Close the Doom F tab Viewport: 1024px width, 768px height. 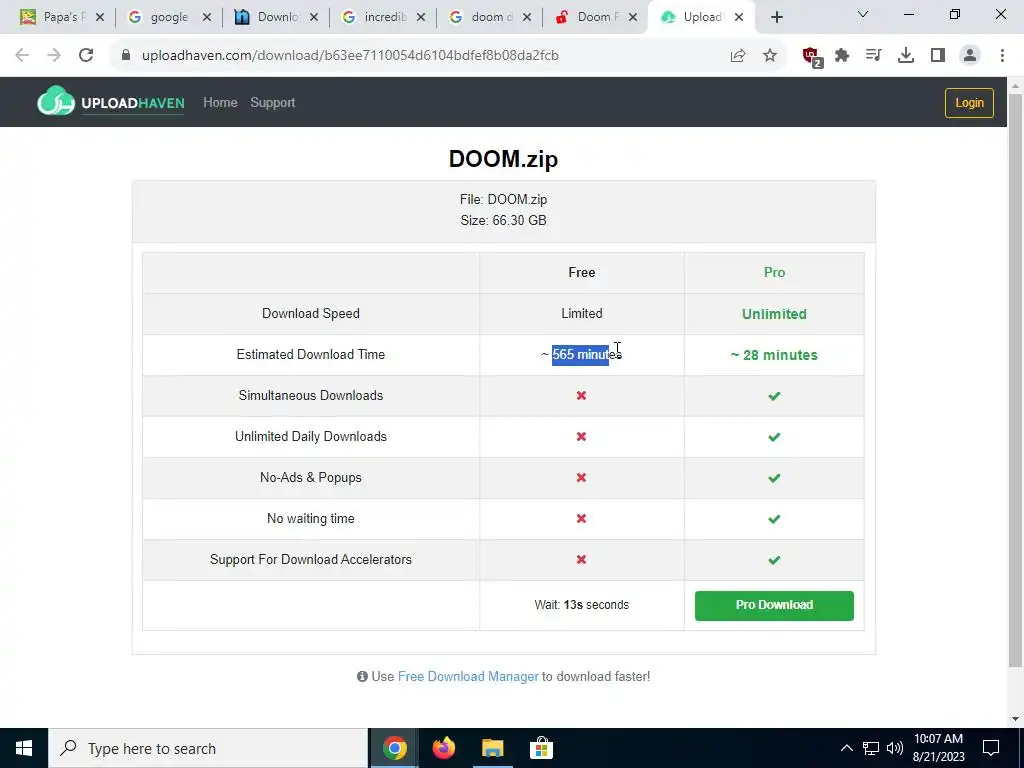click(633, 18)
